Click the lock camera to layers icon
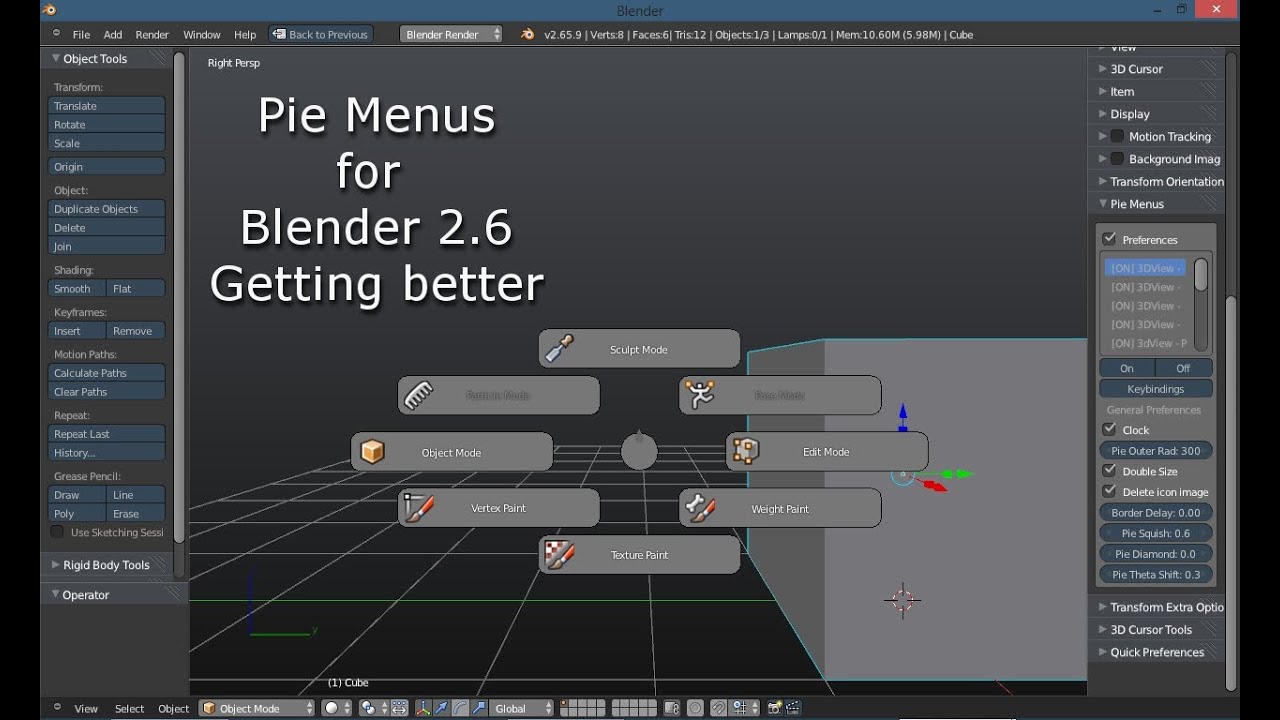Screen dimensions: 1280x720 (x=672, y=708)
